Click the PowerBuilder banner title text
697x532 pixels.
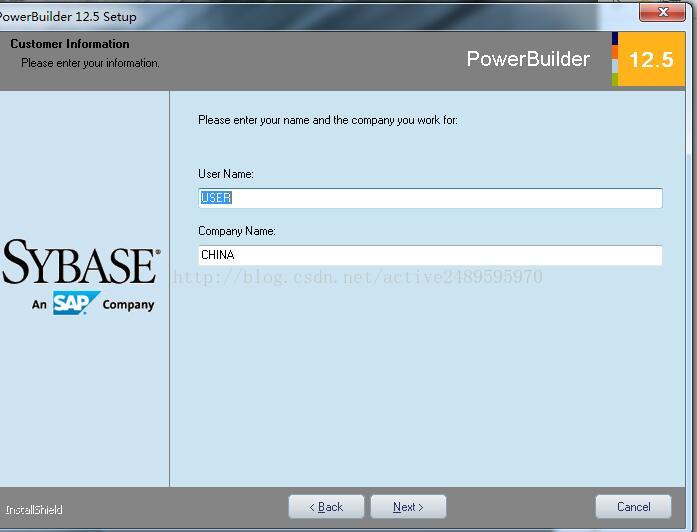point(528,59)
